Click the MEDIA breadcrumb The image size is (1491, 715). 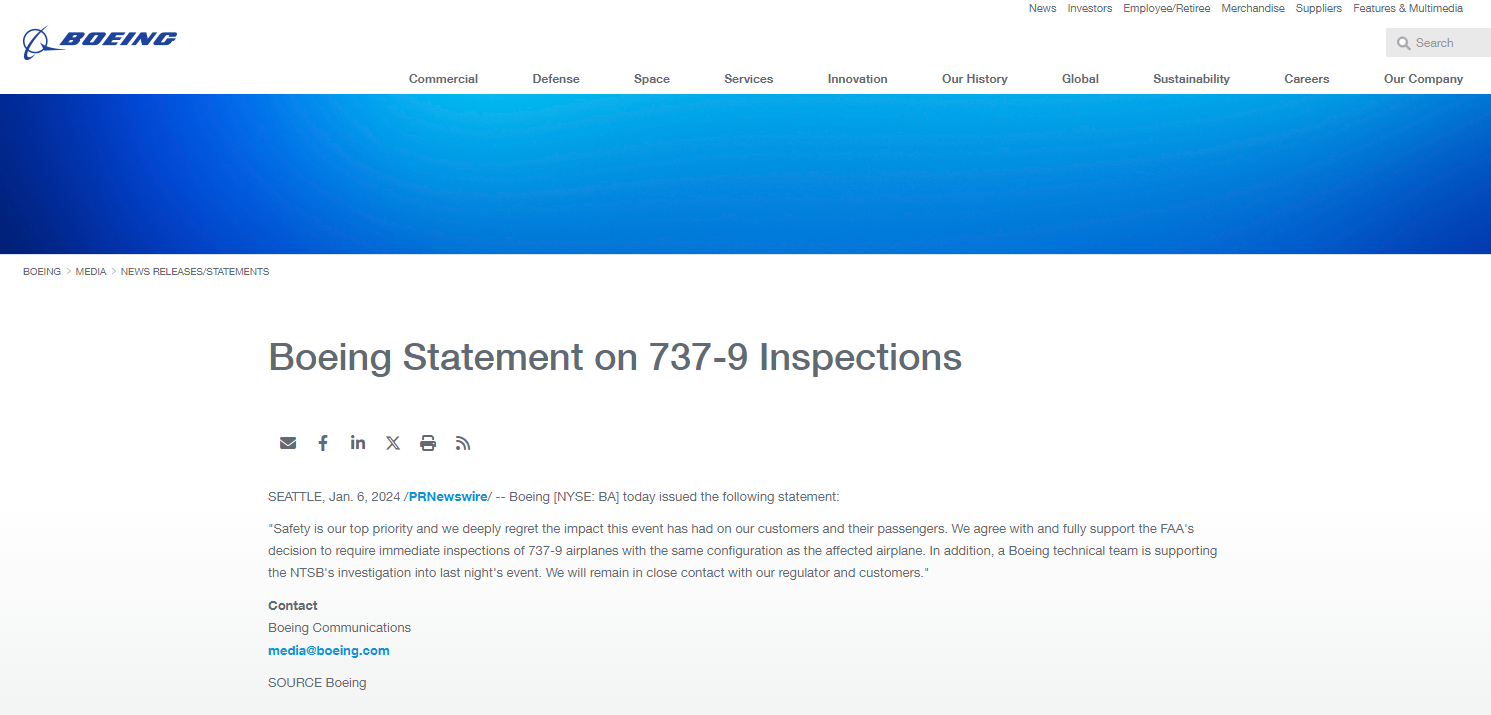[91, 272]
